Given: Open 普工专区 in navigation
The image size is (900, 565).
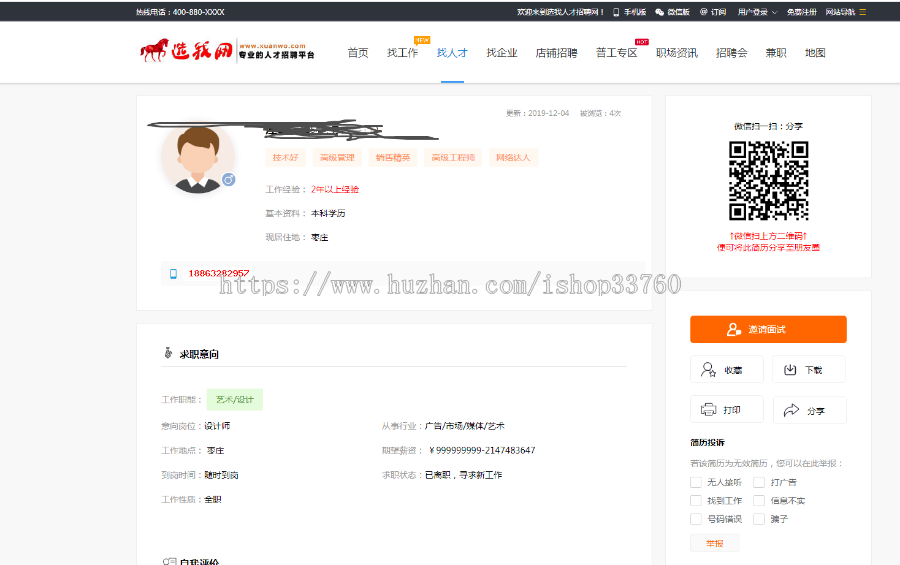Looking at the screenshot, I should [616, 53].
